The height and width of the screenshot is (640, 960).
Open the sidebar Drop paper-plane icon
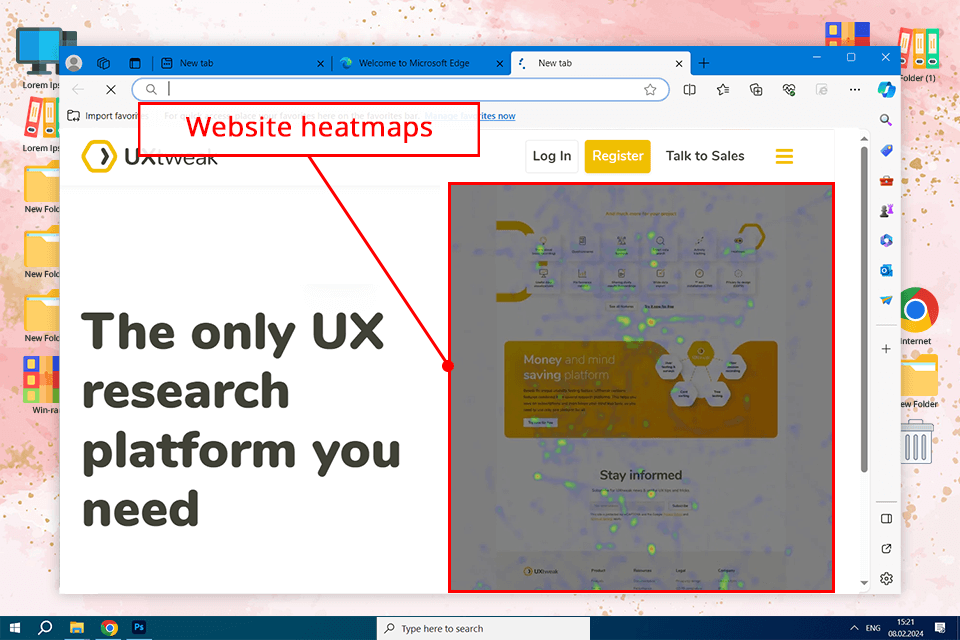pyautogui.click(x=886, y=300)
